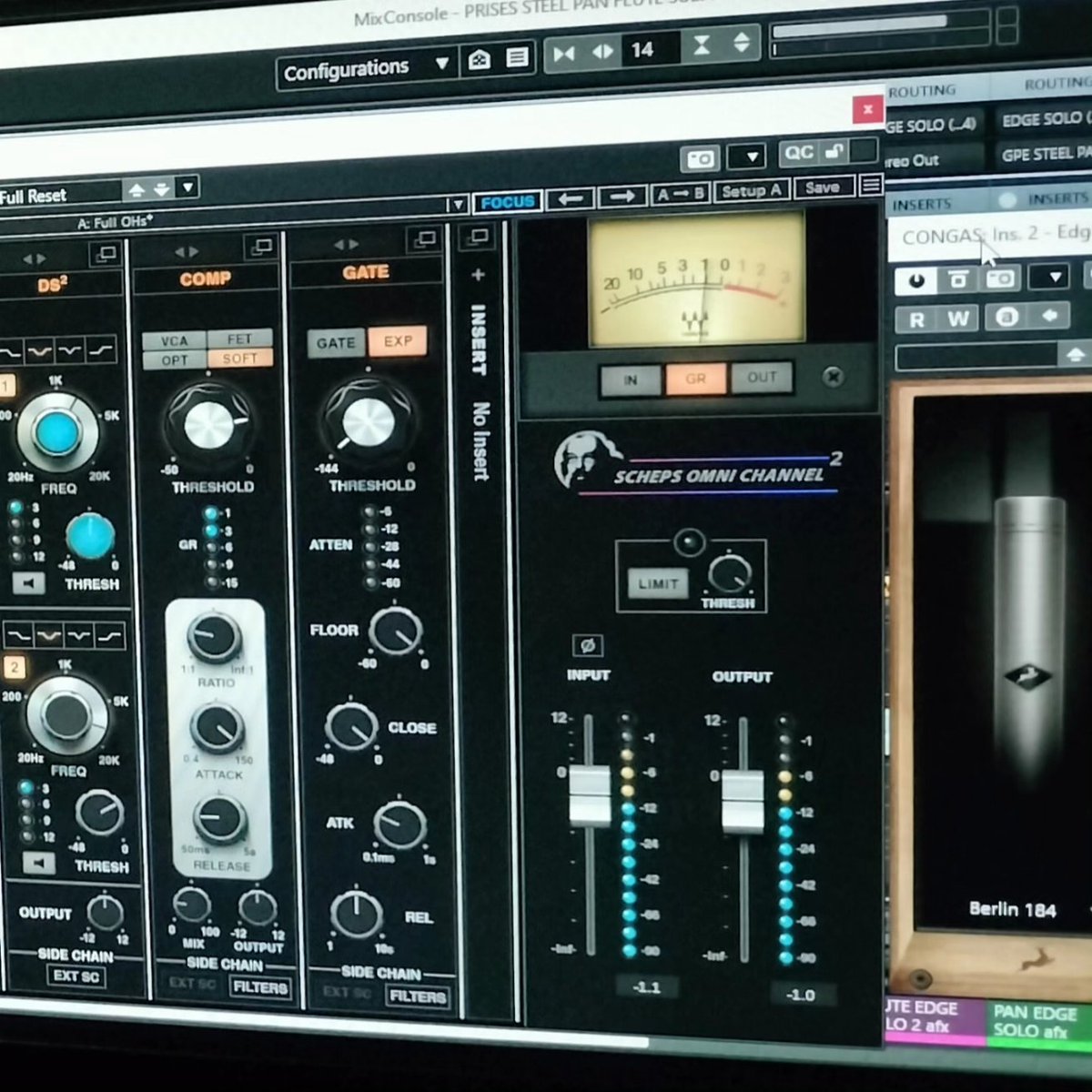Viewport: 1092px width, 1092px height.
Task: Click the redo right arrow button
Action: click(623, 196)
